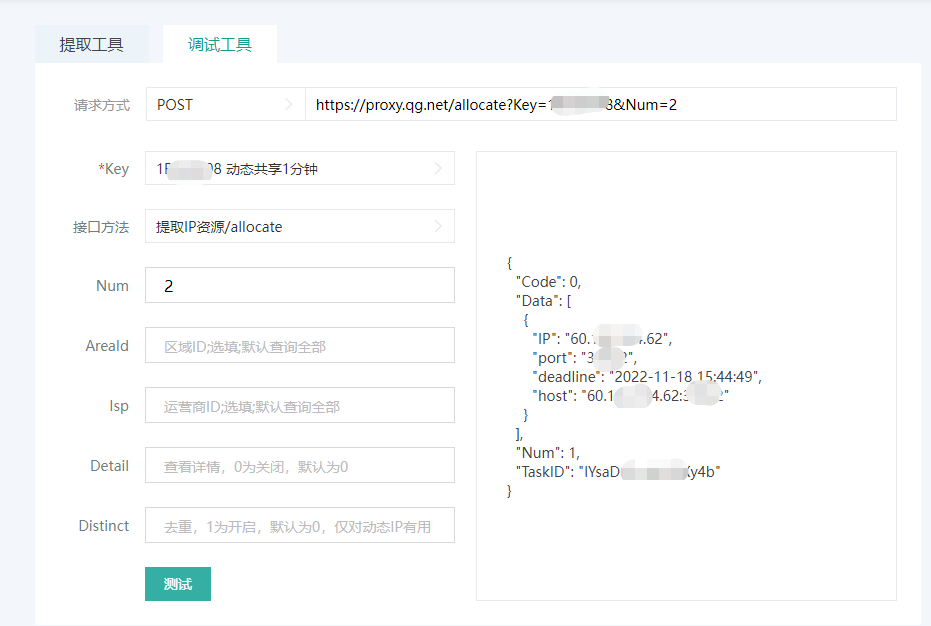Click the "Code": 0 line in the response
Image resolution: width=931 pixels, height=626 pixels.
point(548,282)
